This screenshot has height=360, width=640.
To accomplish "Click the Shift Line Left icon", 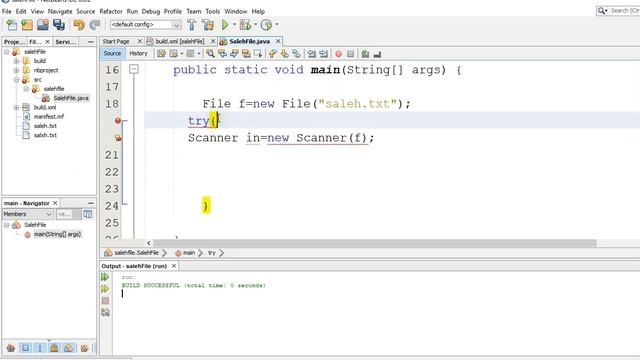I will (312, 53).
